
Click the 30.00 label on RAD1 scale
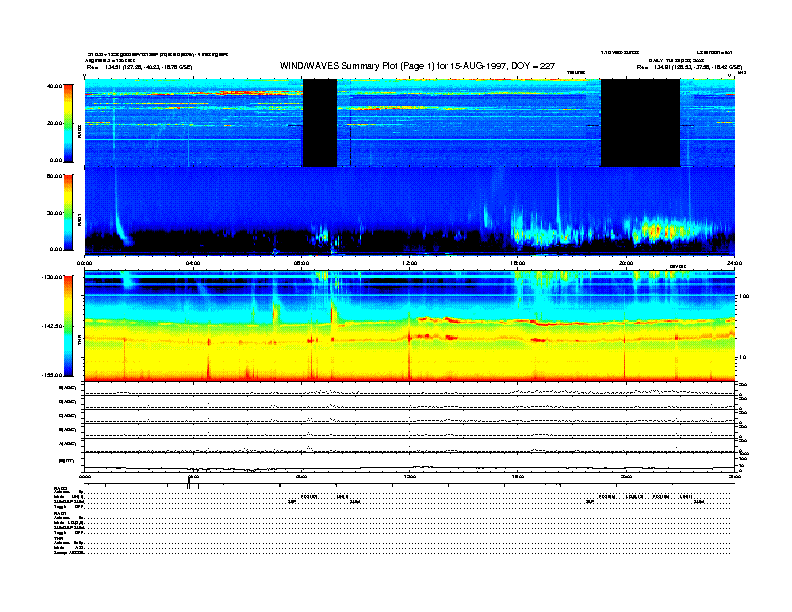click(x=55, y=213)
